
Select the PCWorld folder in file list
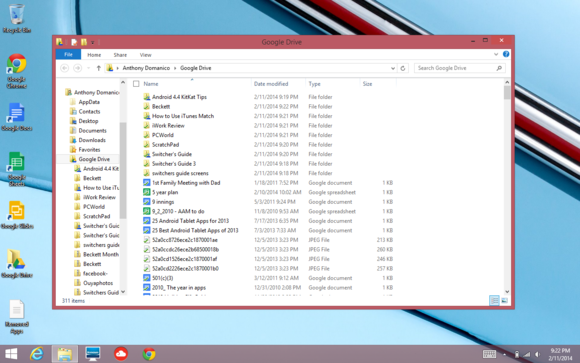coord(162,135)
